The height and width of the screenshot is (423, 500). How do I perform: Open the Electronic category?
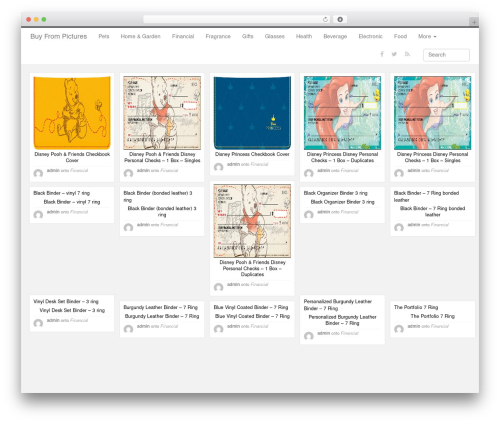370,36
